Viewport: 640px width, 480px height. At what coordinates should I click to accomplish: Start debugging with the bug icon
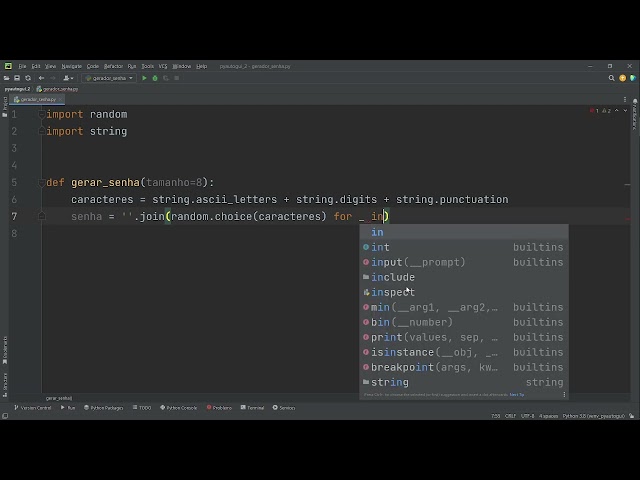(x=155, y=78)
